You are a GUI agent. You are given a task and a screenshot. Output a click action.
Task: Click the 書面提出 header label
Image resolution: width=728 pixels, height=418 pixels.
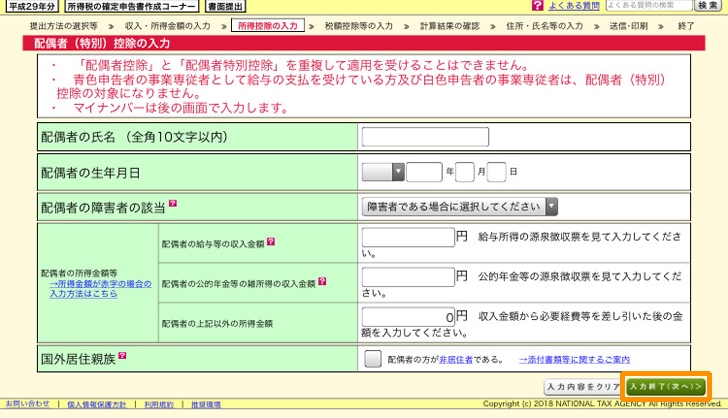pyautogui.click(x=225, y=7)
